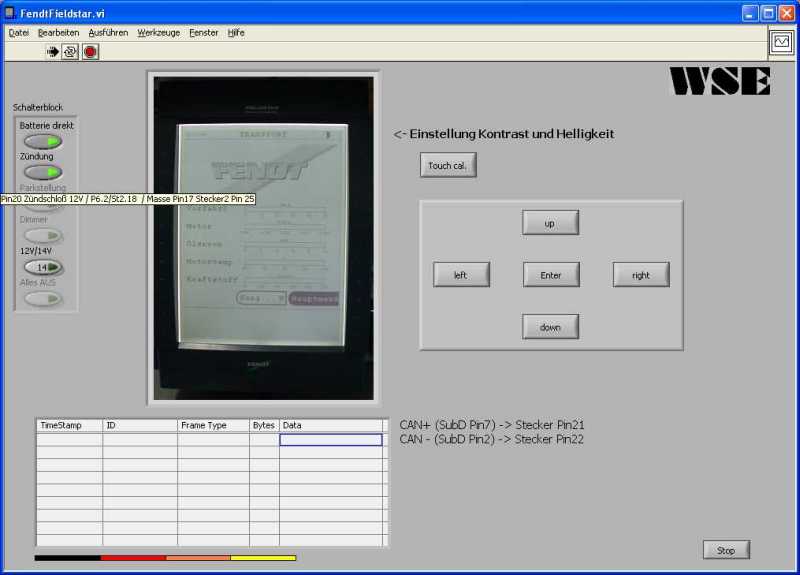Screen dimensions: 800x575
Task: Open the Ausführen menu
Action: (108, 33)
